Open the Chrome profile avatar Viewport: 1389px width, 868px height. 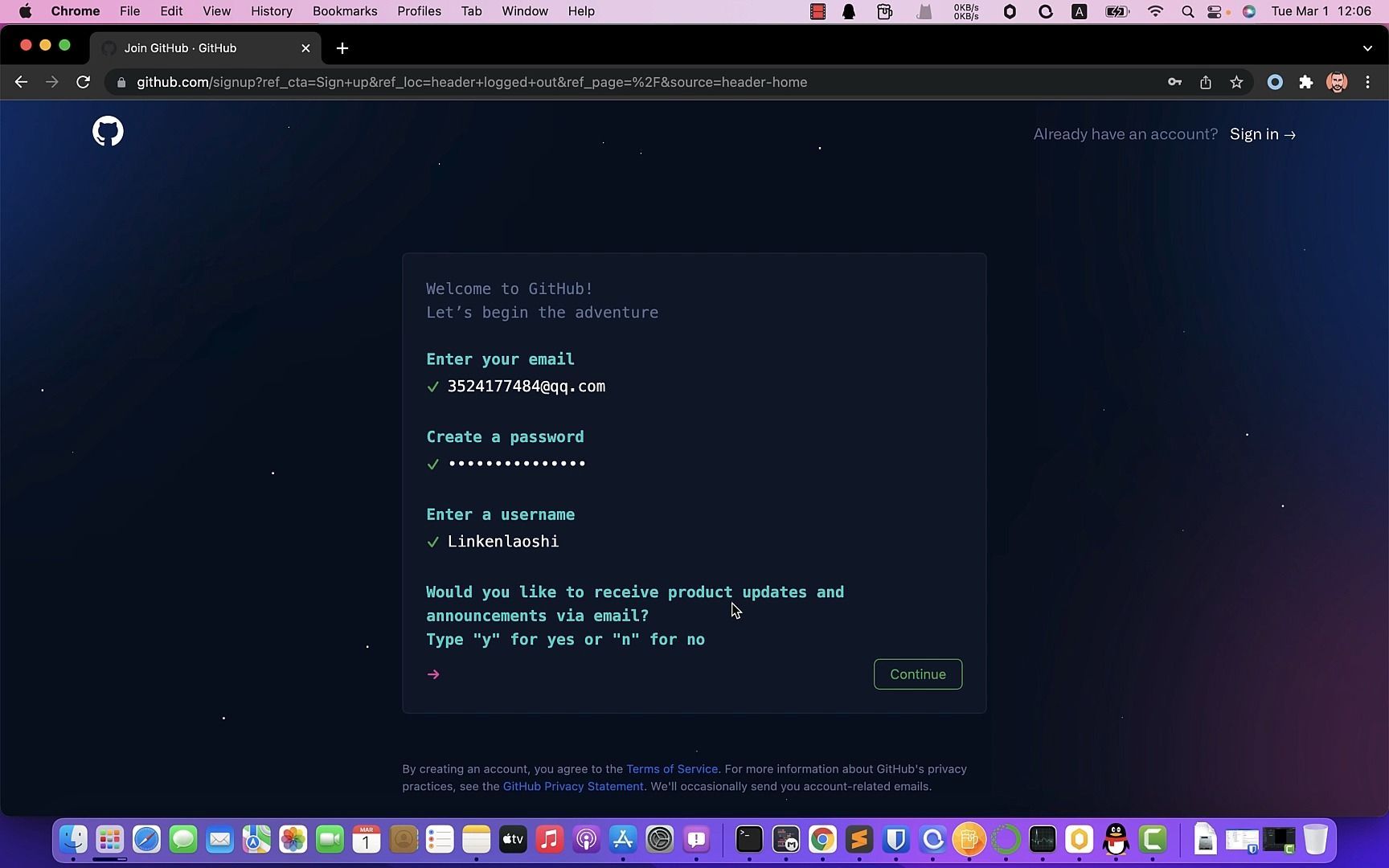[1337, 82]
